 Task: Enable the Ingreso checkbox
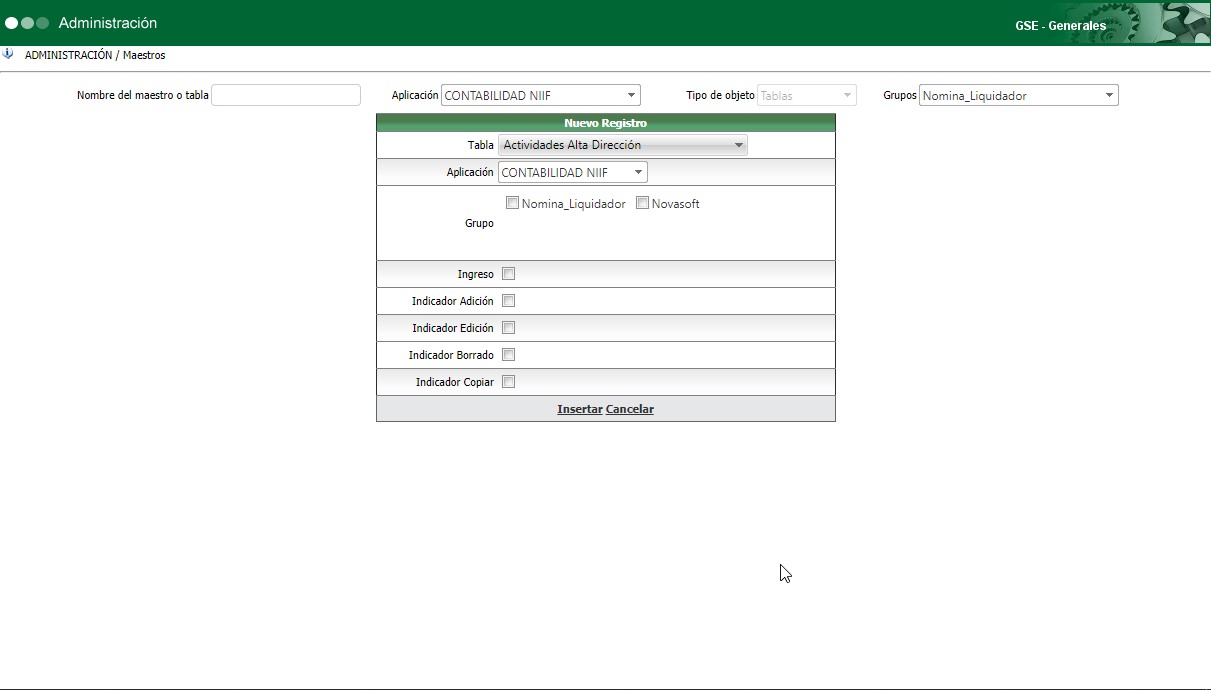click(x=508, y=274)
